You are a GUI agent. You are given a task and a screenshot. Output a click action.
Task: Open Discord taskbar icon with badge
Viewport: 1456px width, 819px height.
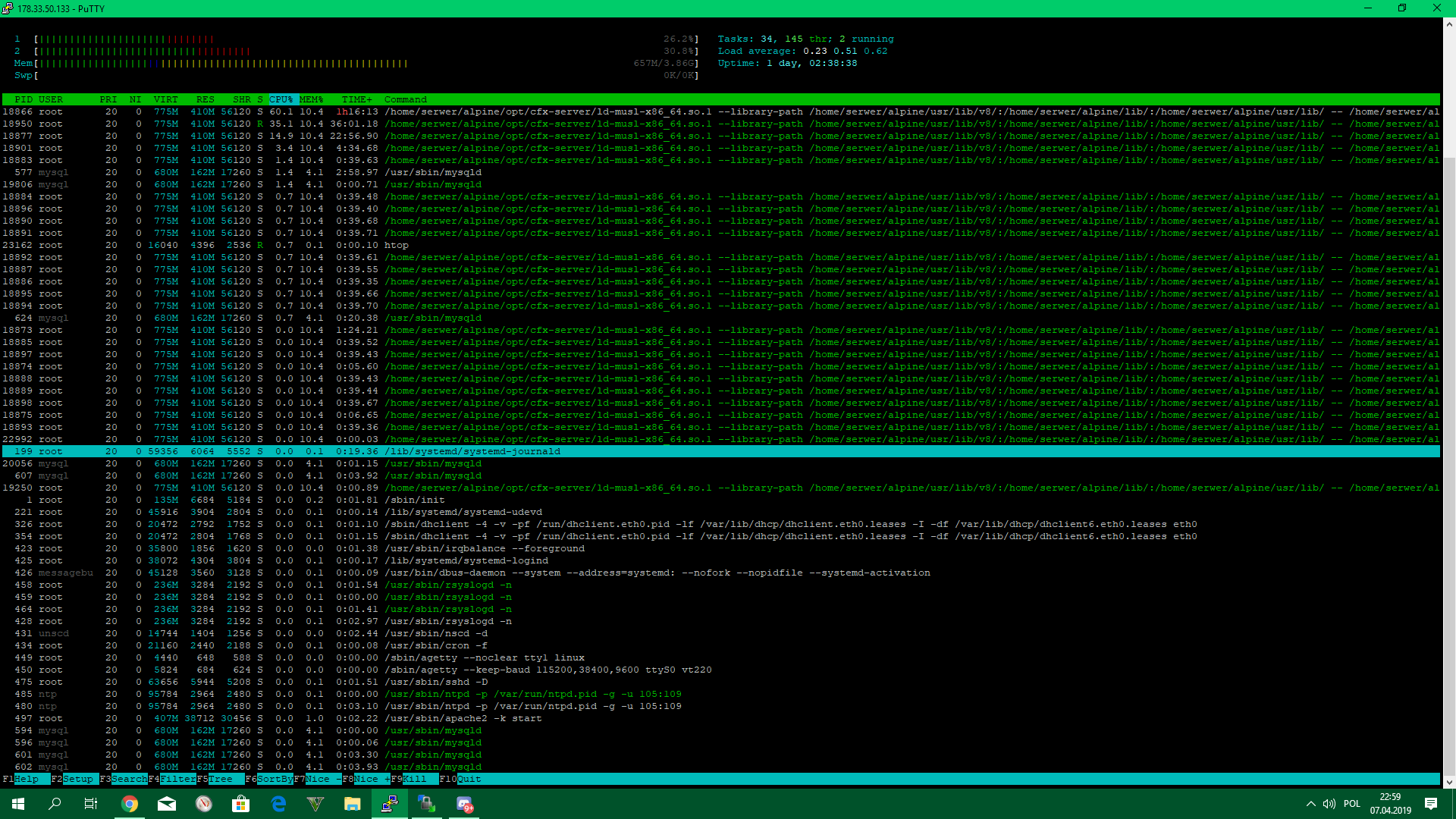[x=465, y=804]
